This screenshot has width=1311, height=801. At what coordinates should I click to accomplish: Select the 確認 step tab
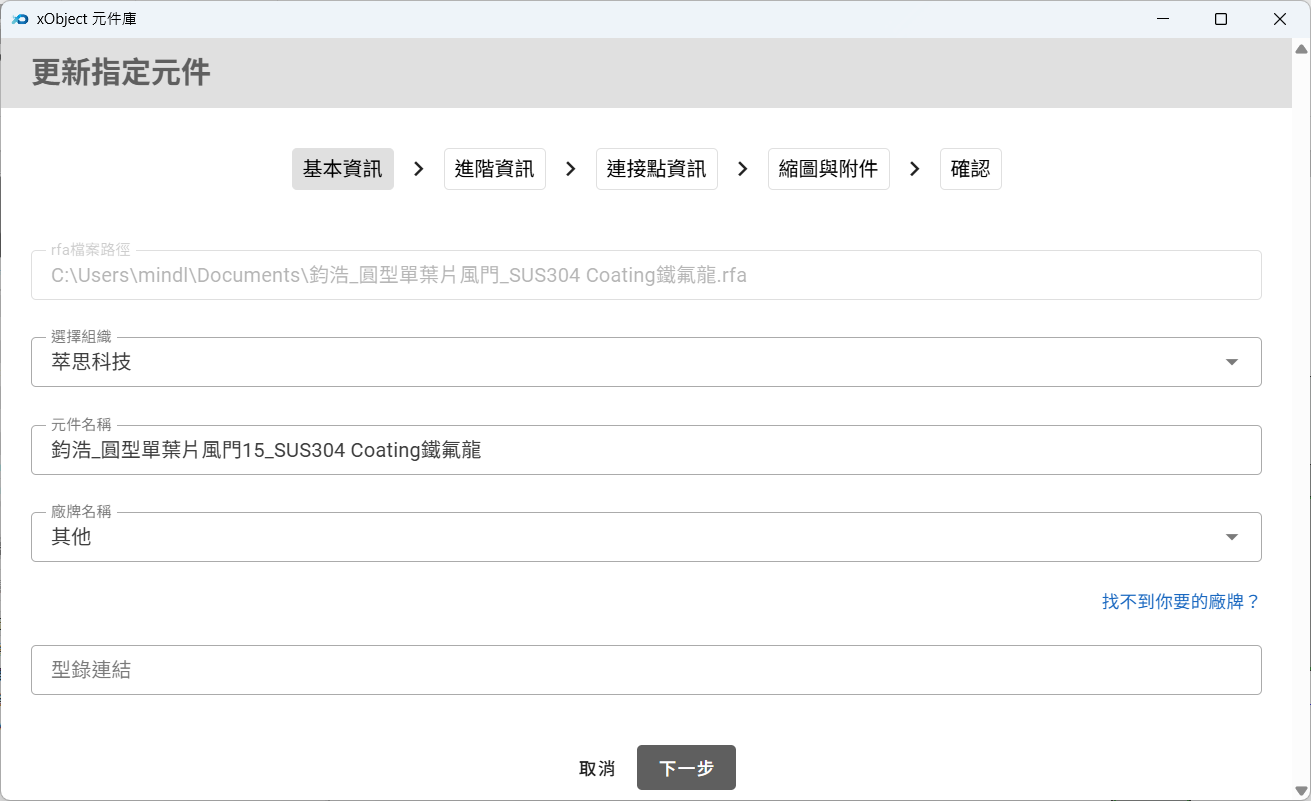[970, 169]
